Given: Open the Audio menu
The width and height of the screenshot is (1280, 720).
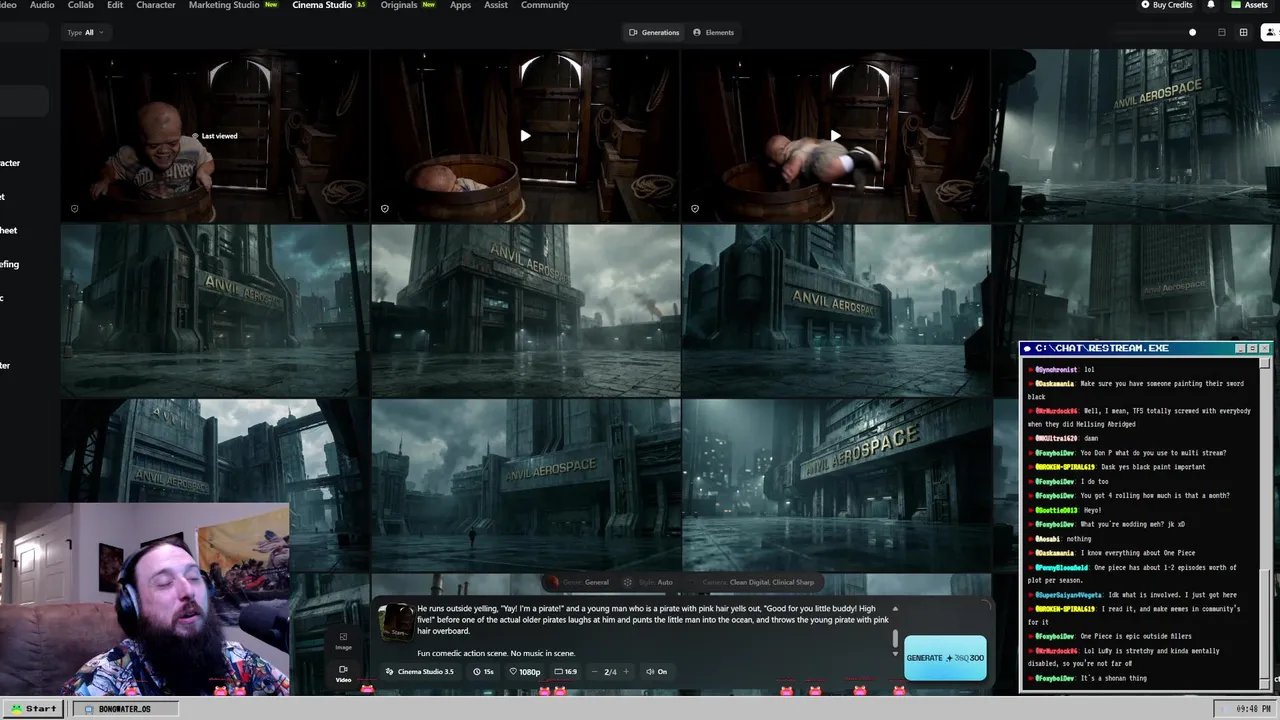Looking at the screenshot, I should coord(42,5).
